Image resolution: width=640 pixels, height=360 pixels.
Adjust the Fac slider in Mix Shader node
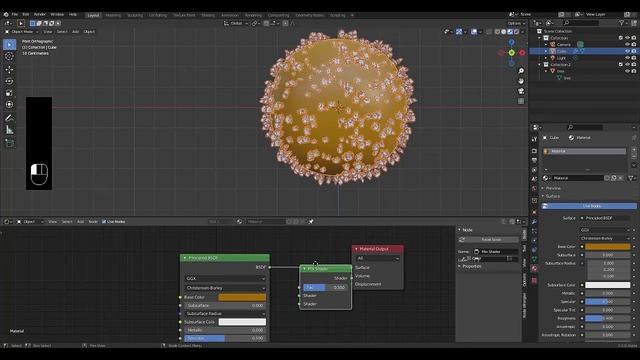326,287
